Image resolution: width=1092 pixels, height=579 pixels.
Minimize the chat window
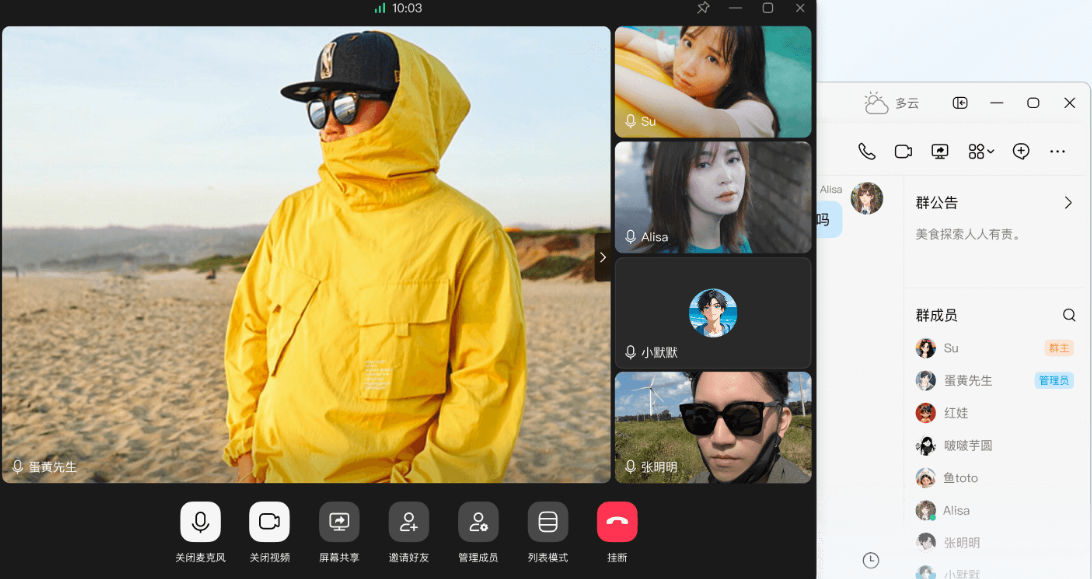click(997, 103)
